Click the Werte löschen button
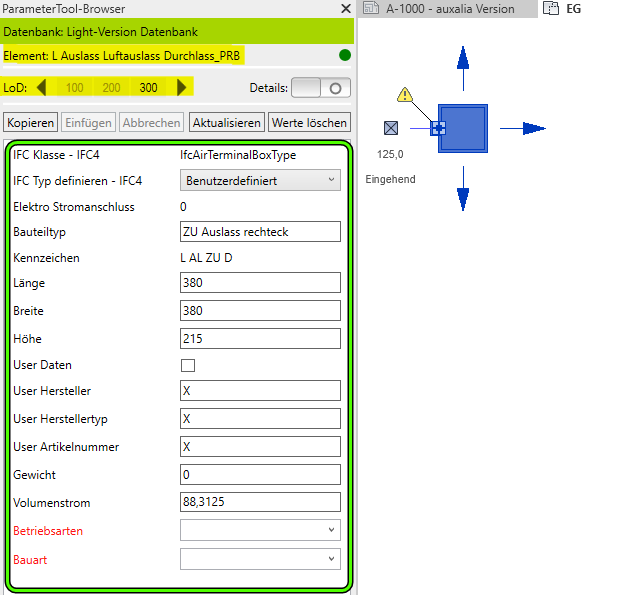The height and width of the screenshot is (595, 636). tap(309, 123)
